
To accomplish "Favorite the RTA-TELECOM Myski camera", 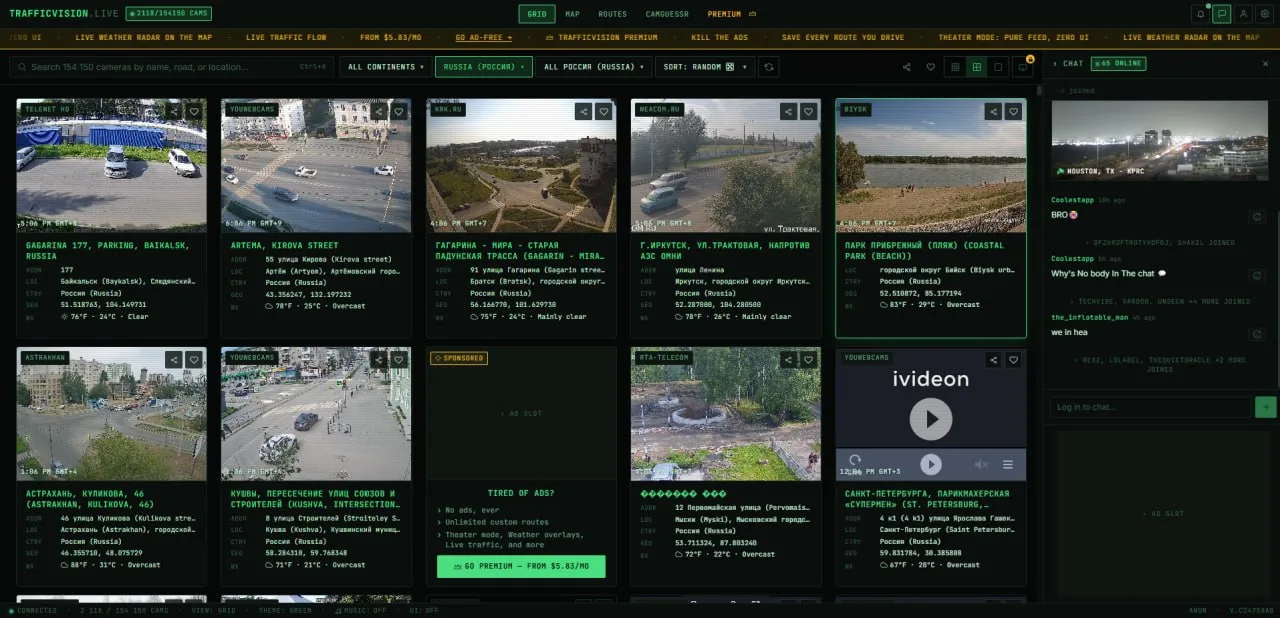I will pyautogui.click(x=808, y=359).
